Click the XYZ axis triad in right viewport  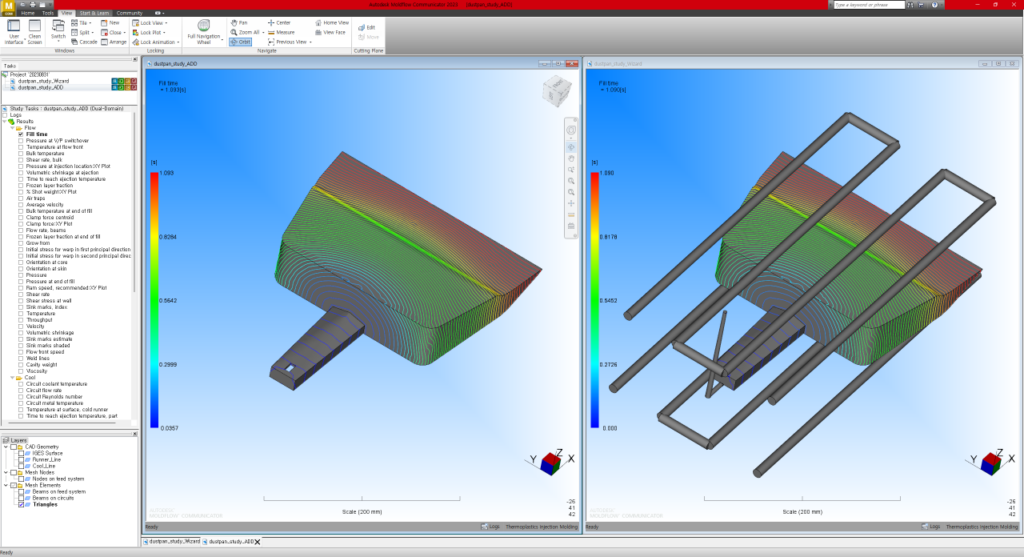coord(991,462)
